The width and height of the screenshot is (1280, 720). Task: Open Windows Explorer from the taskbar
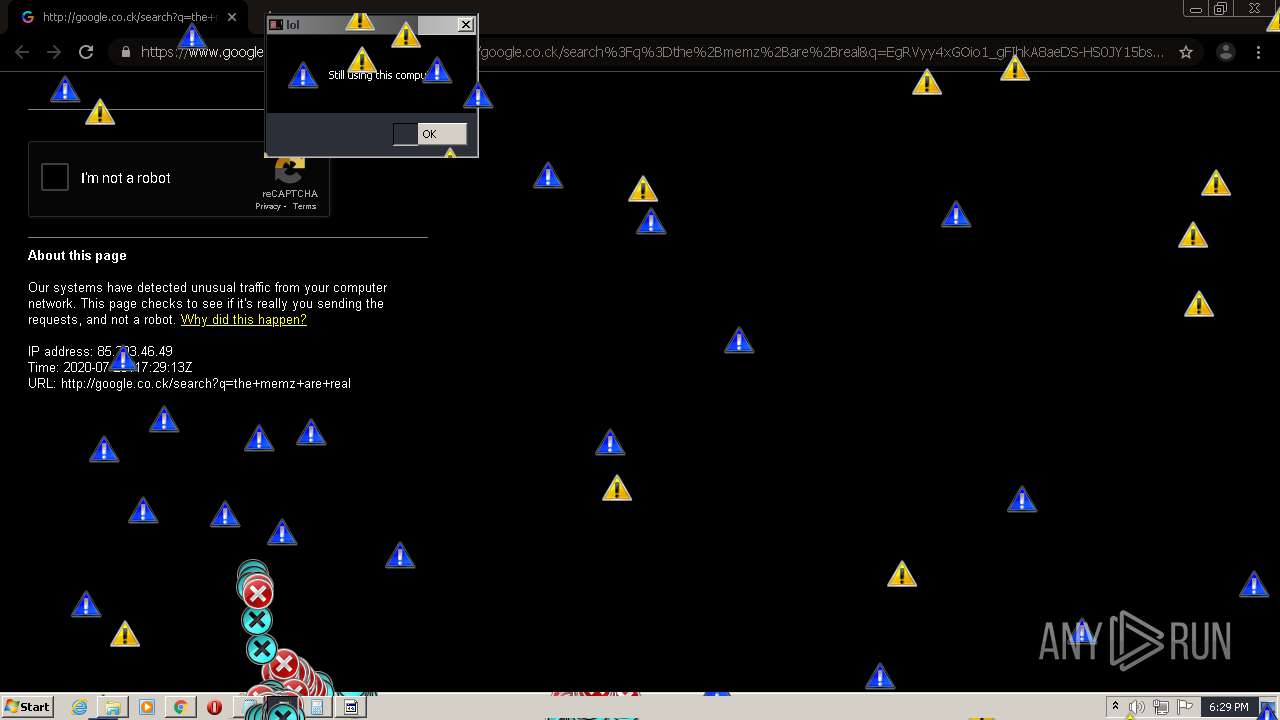tap(112, 707)
